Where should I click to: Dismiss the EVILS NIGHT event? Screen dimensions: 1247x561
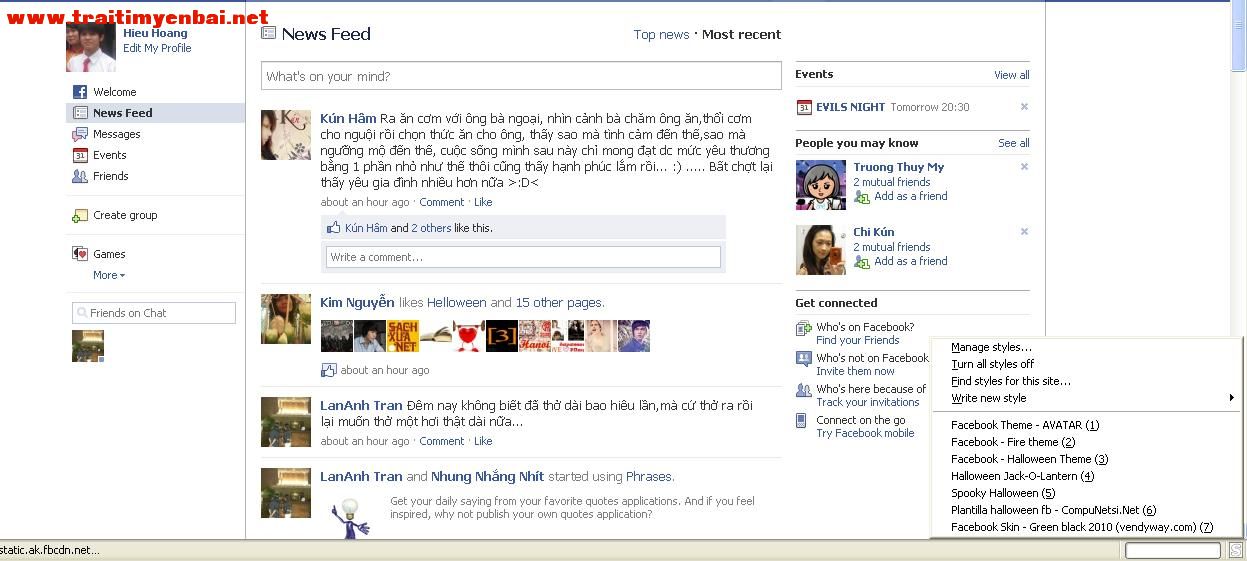pyautogui.click(x=1024, y=106)
